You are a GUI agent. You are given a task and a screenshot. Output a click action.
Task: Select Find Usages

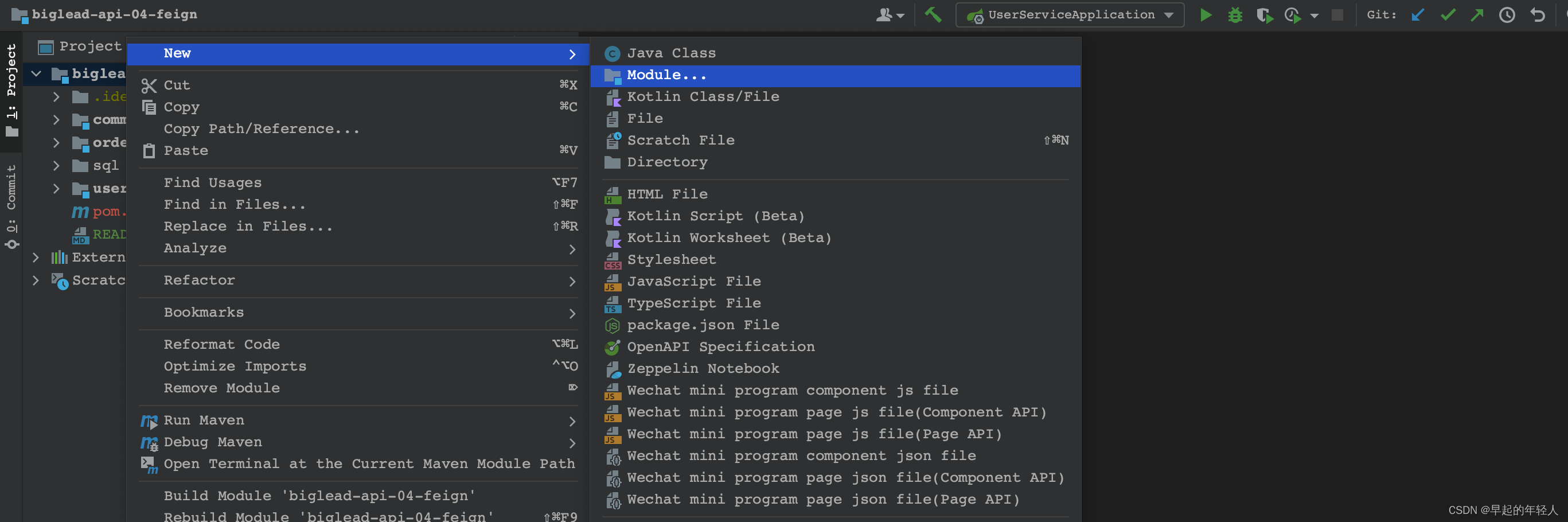coord(358,183)
